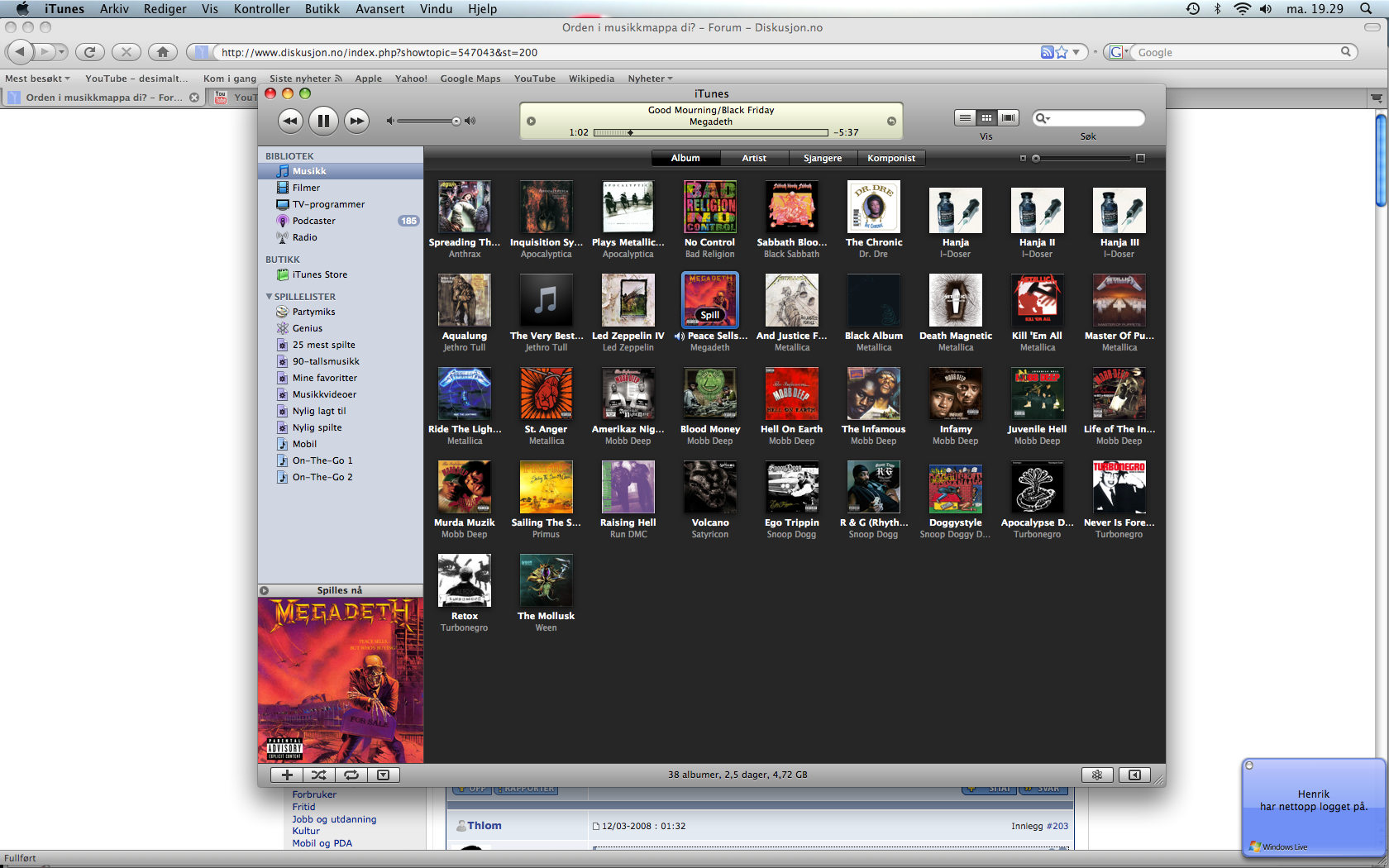Open Butikk menu in menu bar
Image resolution: width=1389 pixels, height=868 pixels.
tap(322, 9)
